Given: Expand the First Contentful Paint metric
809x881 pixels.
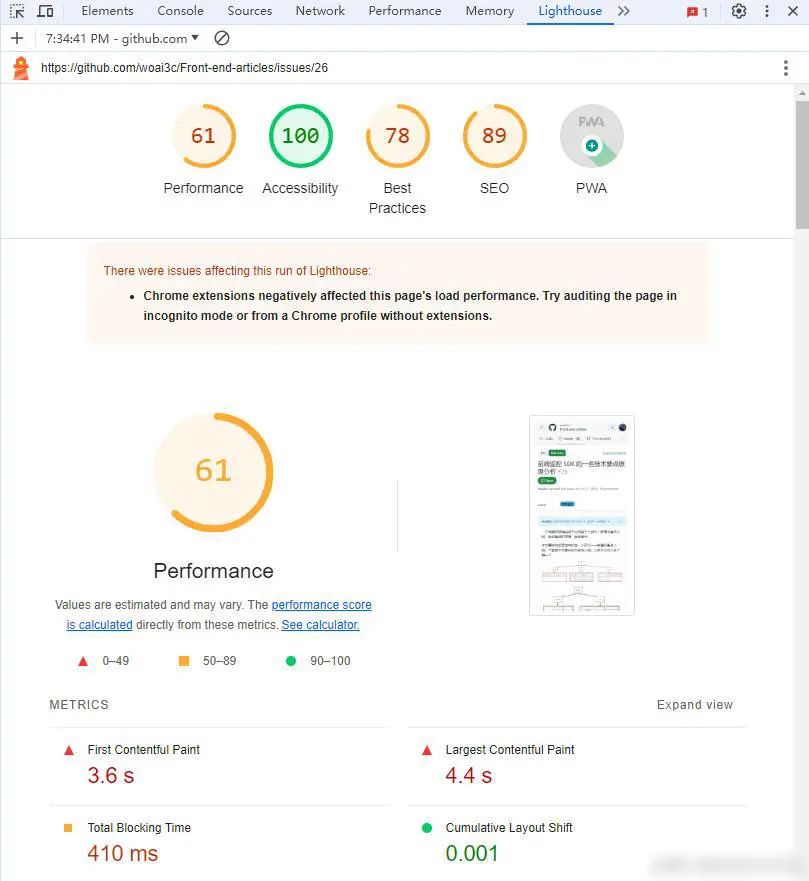Looking at the screenshot, I should pyautogui.click(x=143, y=750).
